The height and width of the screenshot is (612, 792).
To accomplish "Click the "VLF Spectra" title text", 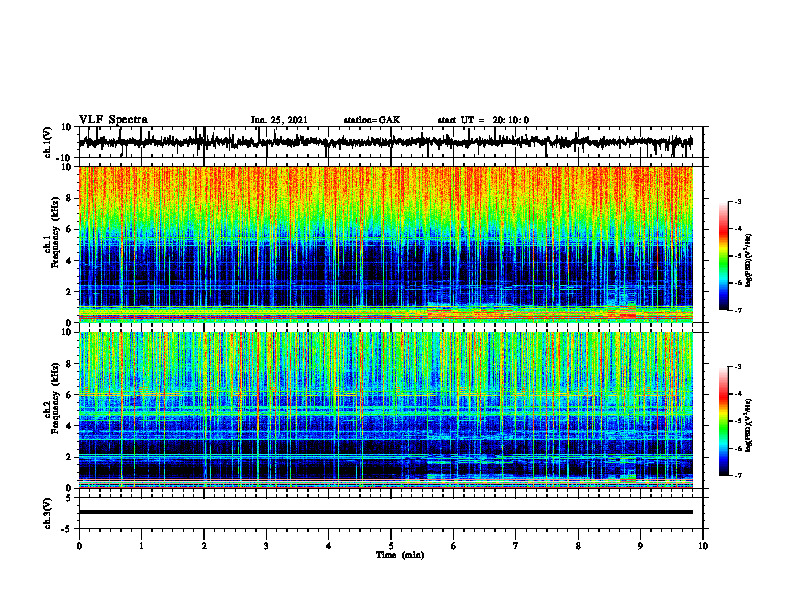I will coord(113,120).
